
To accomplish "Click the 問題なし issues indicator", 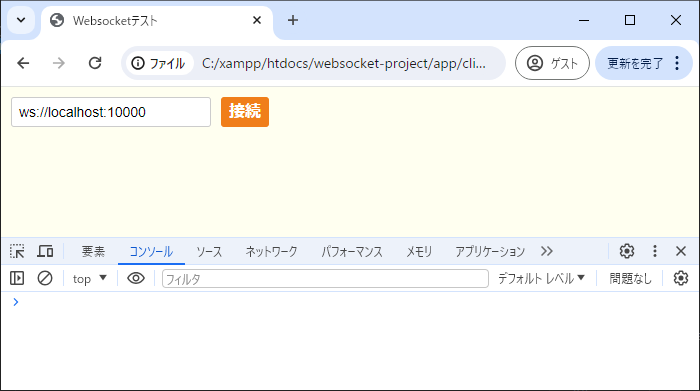I will pyautogui.click(x=630, y=279).
